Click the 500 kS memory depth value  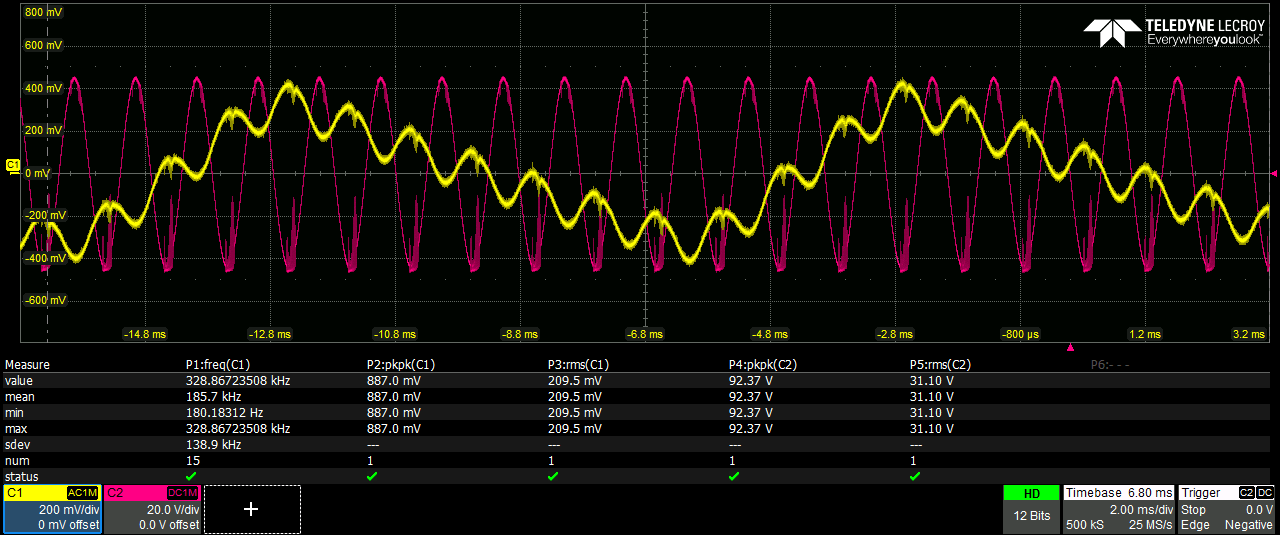point(1084,525)
